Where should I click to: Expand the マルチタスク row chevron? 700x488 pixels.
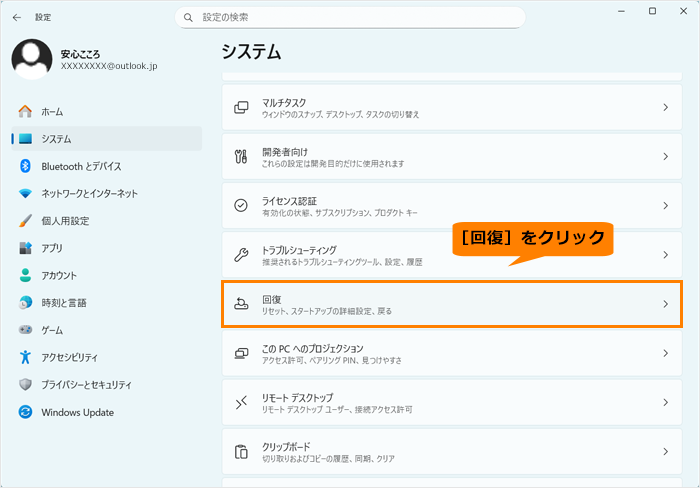[665, 107]
